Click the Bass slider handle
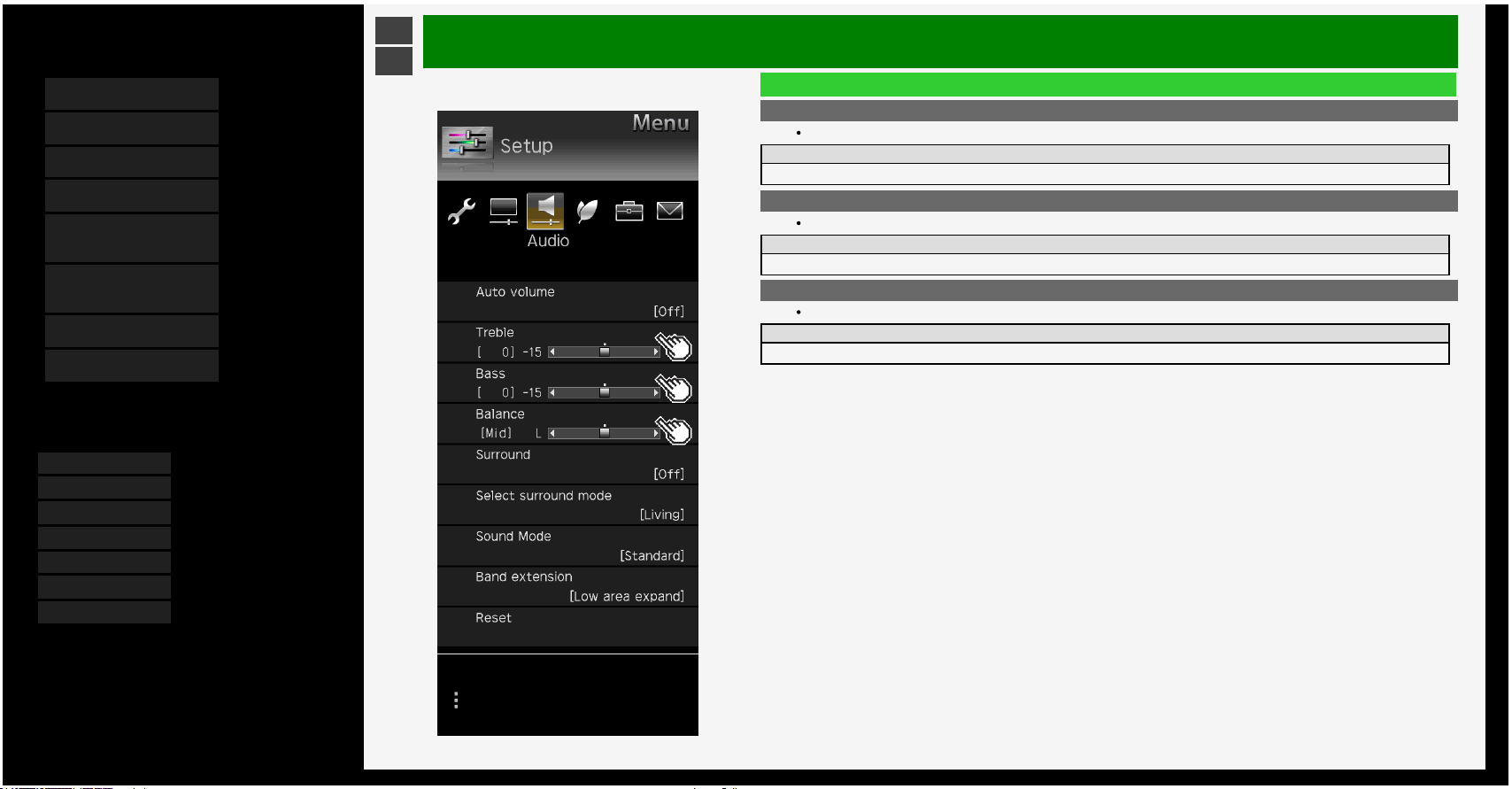This screenshot has width=1512, height=789. coord(605,392)
